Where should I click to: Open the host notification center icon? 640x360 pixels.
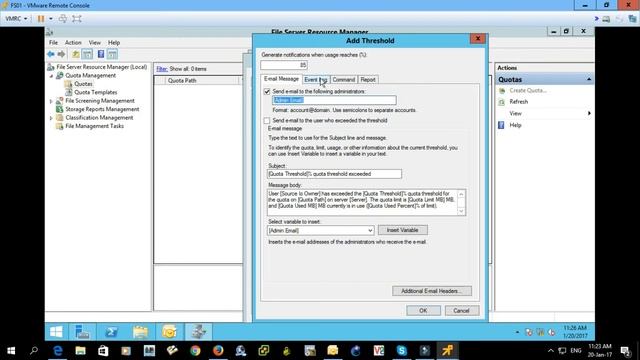[626, 351]
